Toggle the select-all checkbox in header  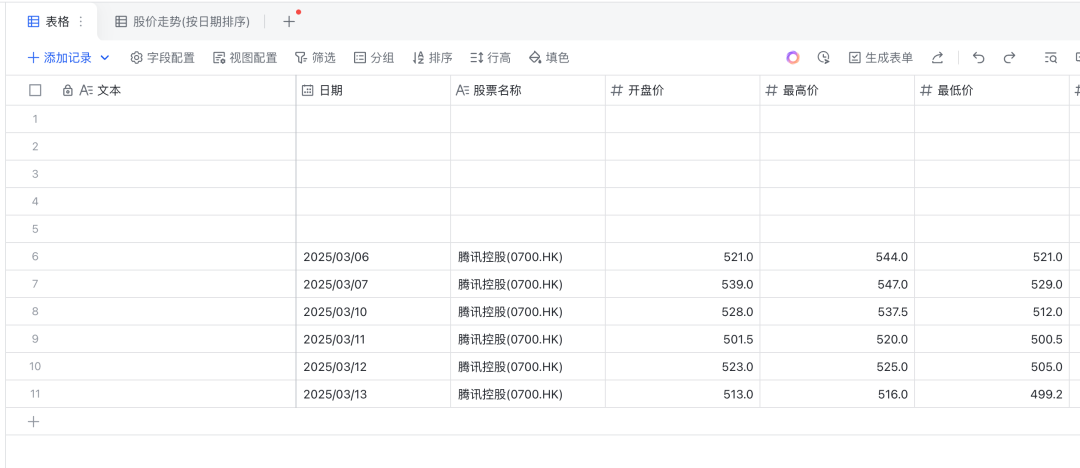click(x=35, y=90)
